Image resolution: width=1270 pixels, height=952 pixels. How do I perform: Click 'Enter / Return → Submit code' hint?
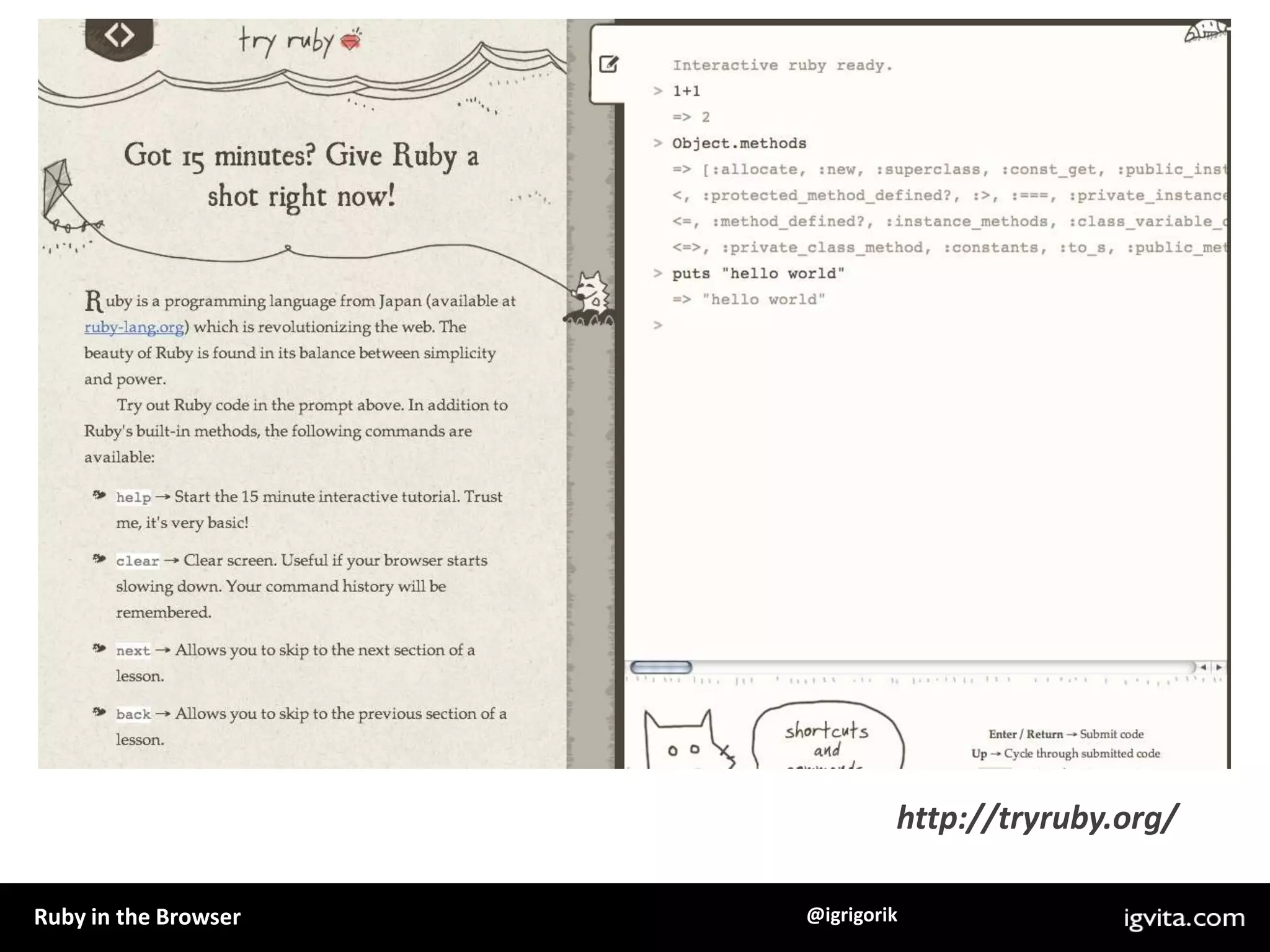1066,734
